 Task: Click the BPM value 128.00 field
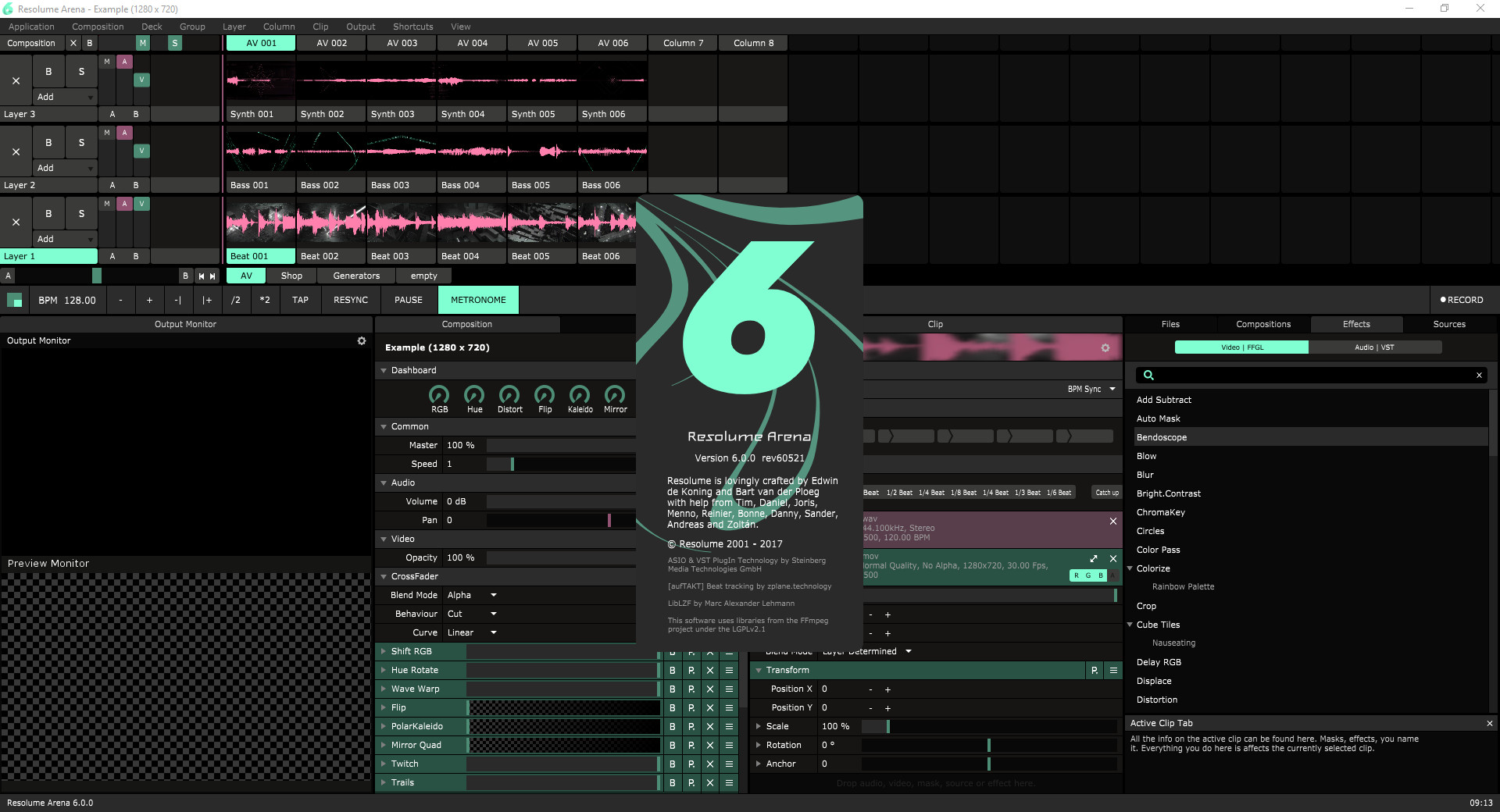pyautogui.click(x=80, y=300)
